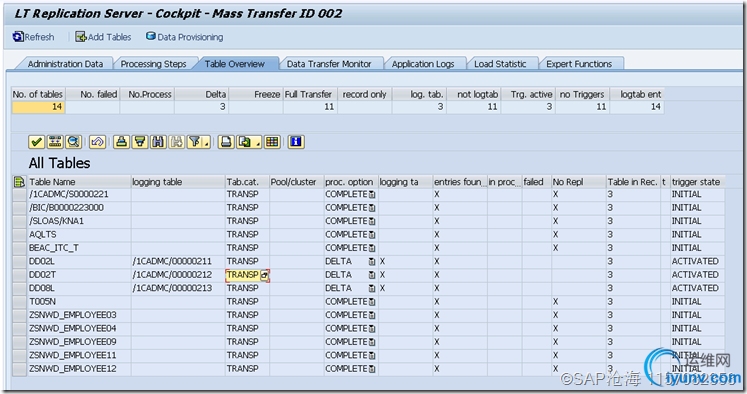The image size is (747, 394).
Task: Click the ACTIVATED trigger state for DD02T
Action: [x=695, y=275]
